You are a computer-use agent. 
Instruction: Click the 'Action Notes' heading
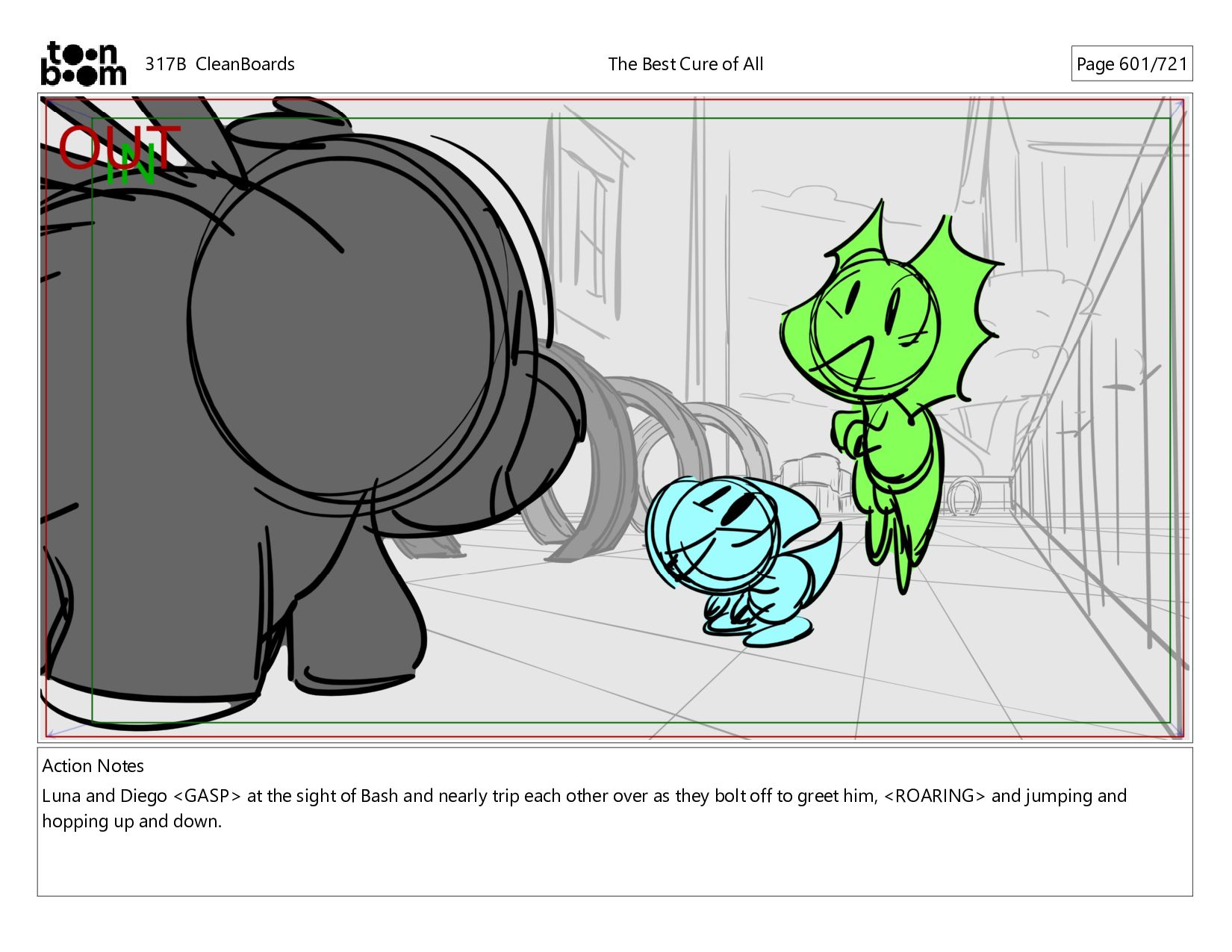click(93, 766)
